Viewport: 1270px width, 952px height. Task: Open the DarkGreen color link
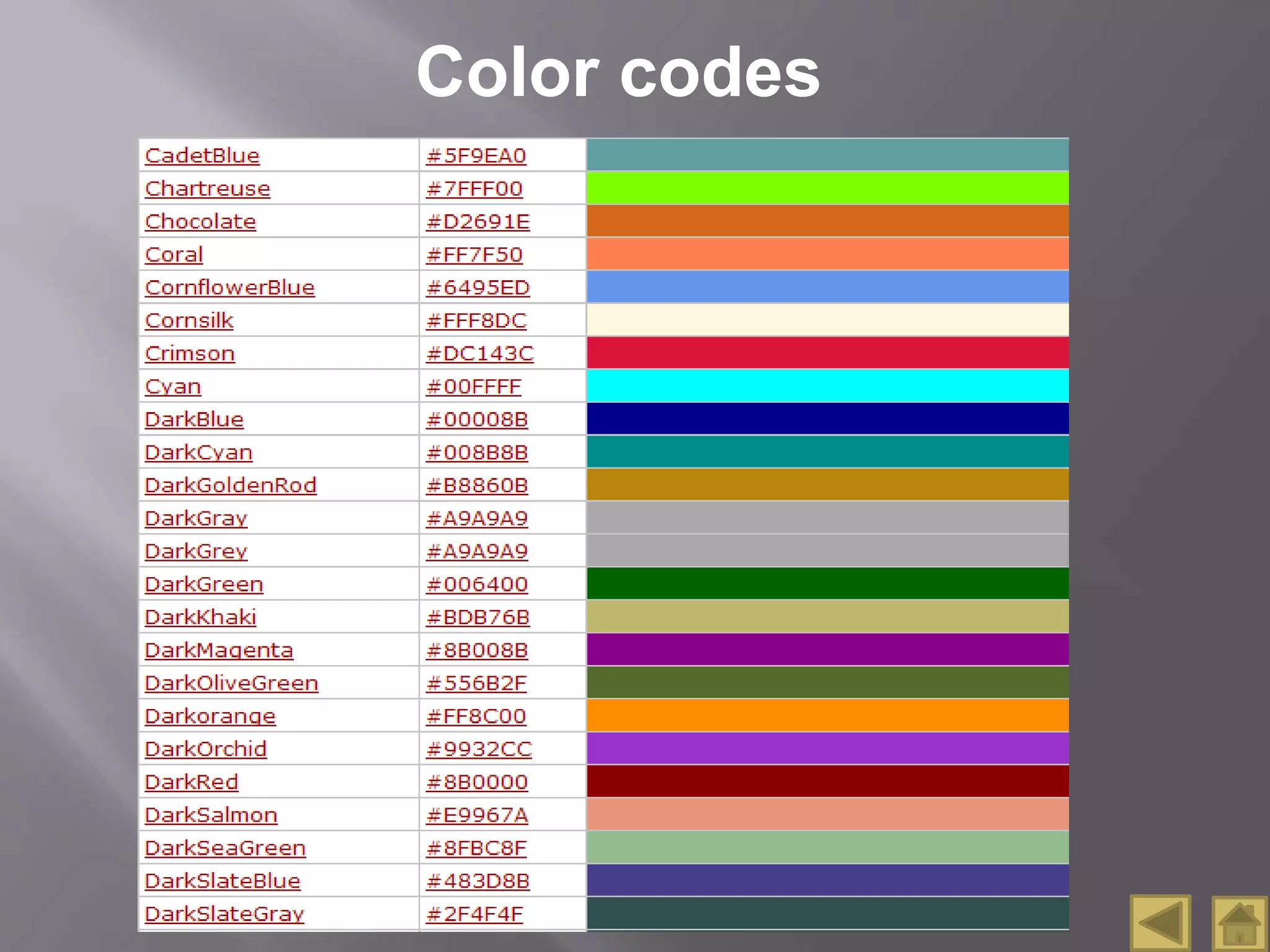click(x=204, y=584)
